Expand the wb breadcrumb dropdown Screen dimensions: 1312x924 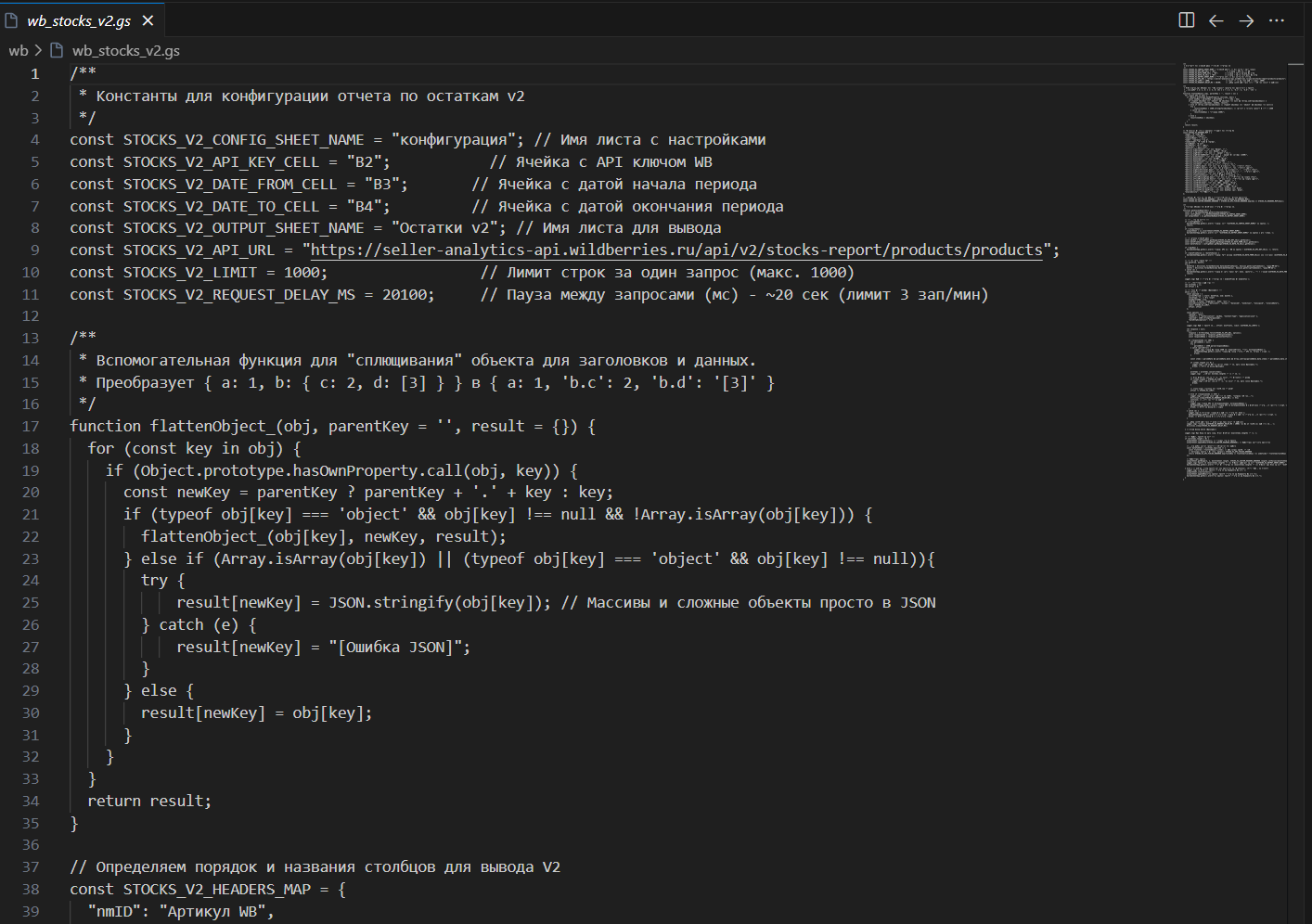[x=18, y=50]
